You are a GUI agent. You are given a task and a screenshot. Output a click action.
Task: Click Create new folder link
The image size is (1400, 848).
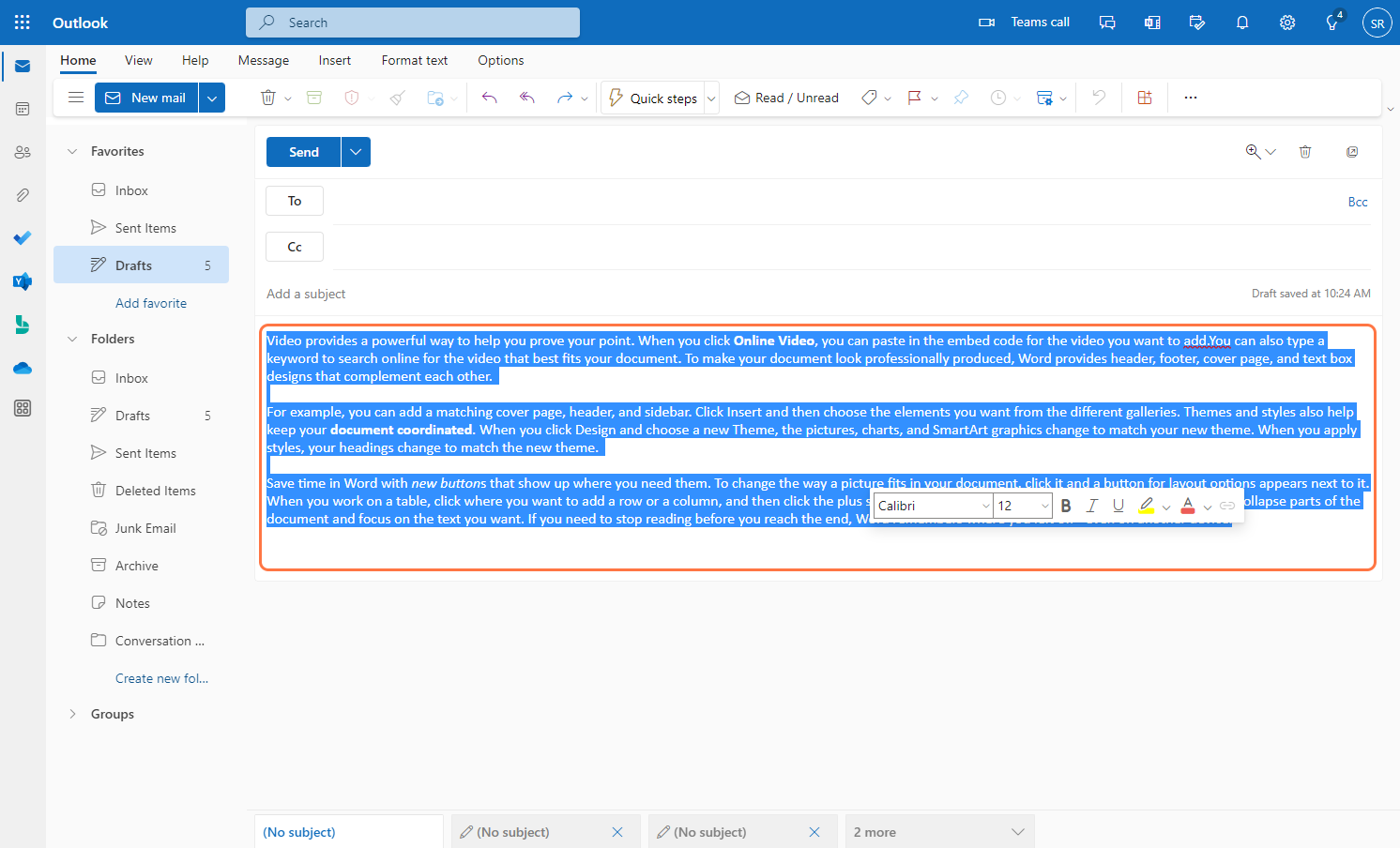click(x=162, y=678)
